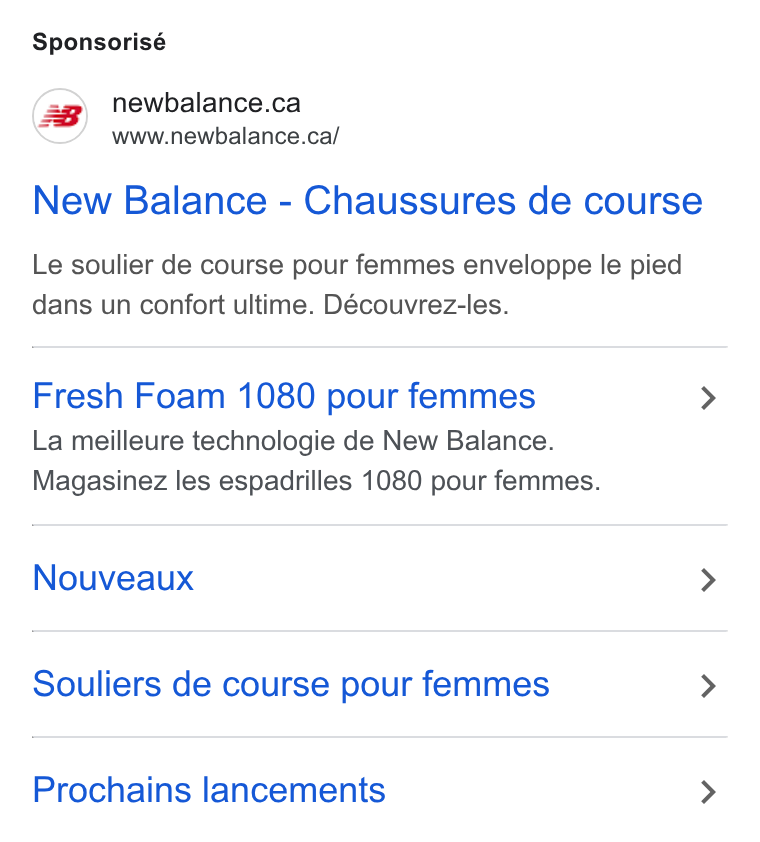Click the newbalance.ca site name

(x=206, y=103)
